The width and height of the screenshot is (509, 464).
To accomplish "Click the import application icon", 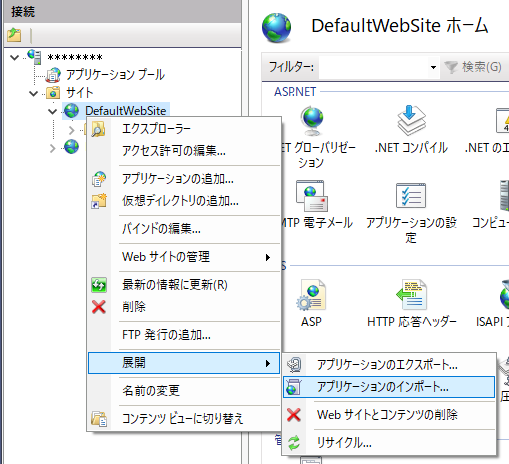I will [294, 387].
